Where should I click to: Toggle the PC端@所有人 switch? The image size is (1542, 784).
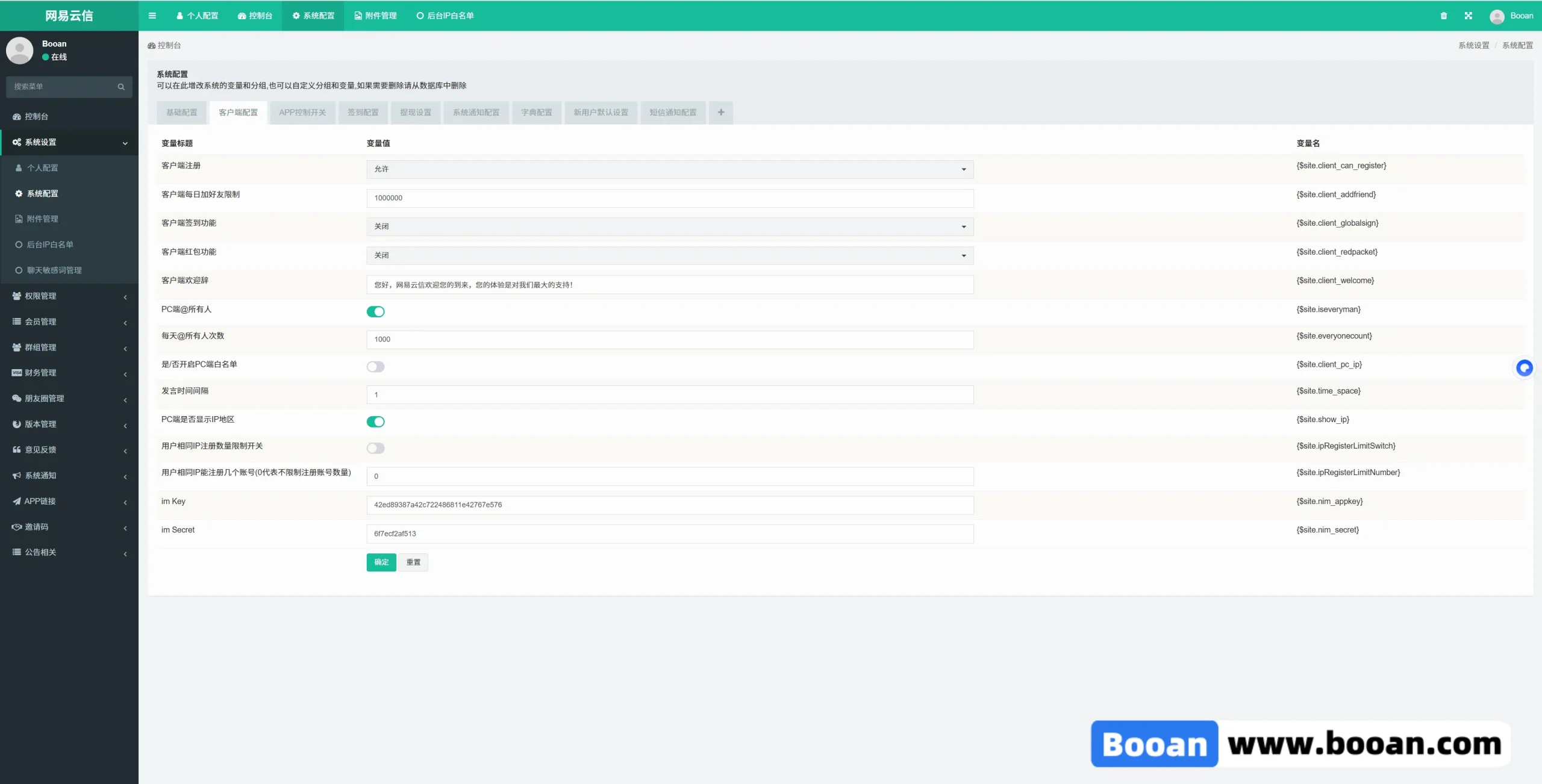point(375,311)
